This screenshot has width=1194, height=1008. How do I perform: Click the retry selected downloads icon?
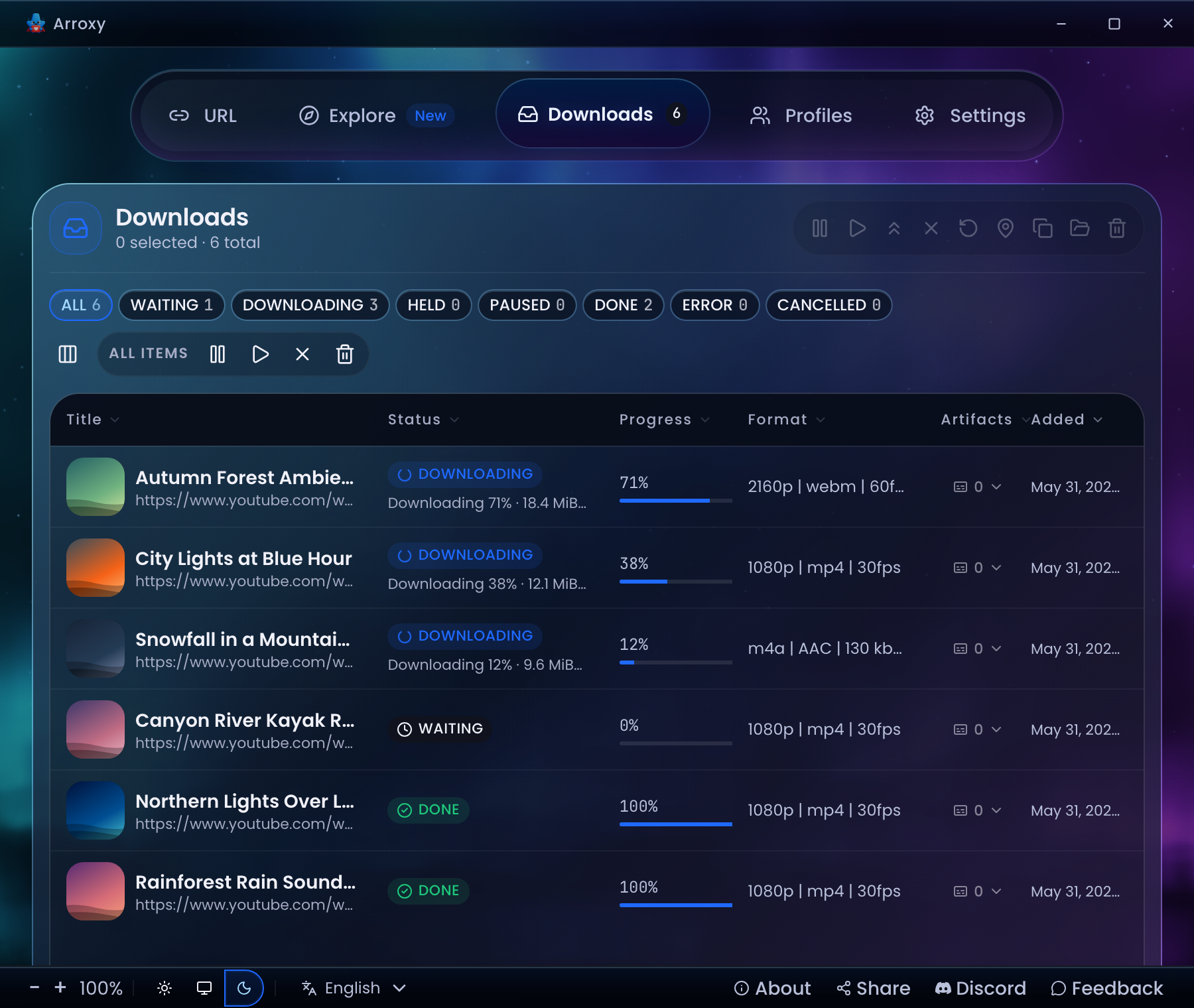tap(968, 229)
